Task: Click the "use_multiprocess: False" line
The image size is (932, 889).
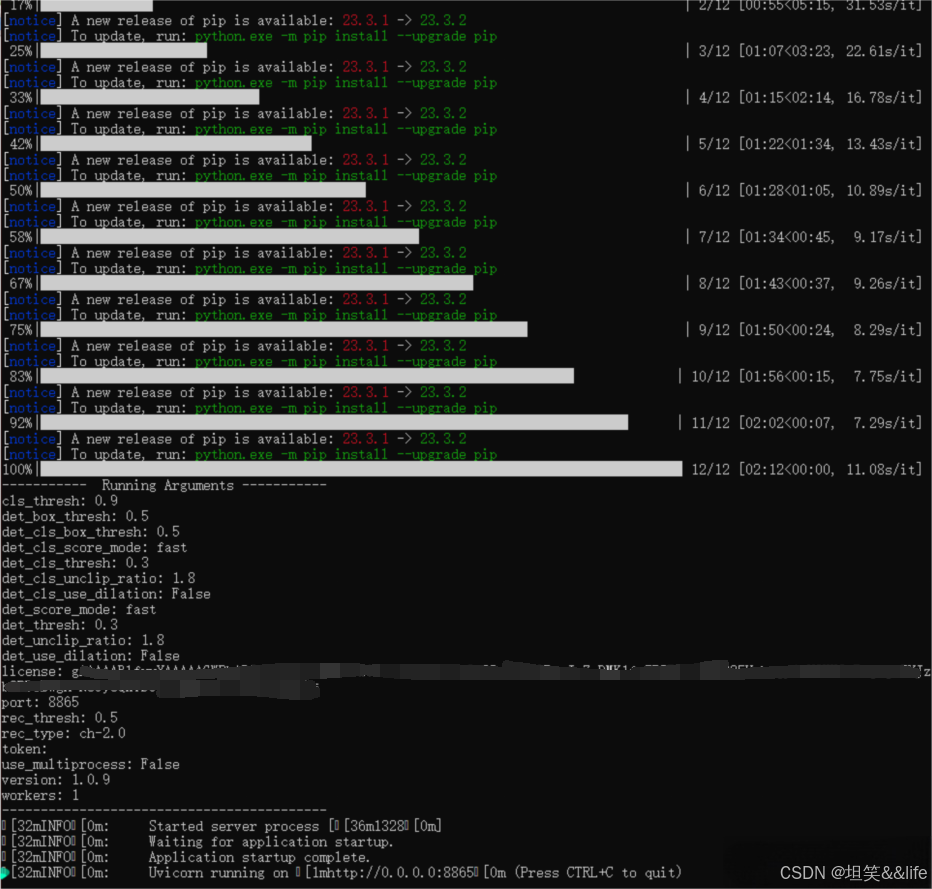Action: [90, 764]
